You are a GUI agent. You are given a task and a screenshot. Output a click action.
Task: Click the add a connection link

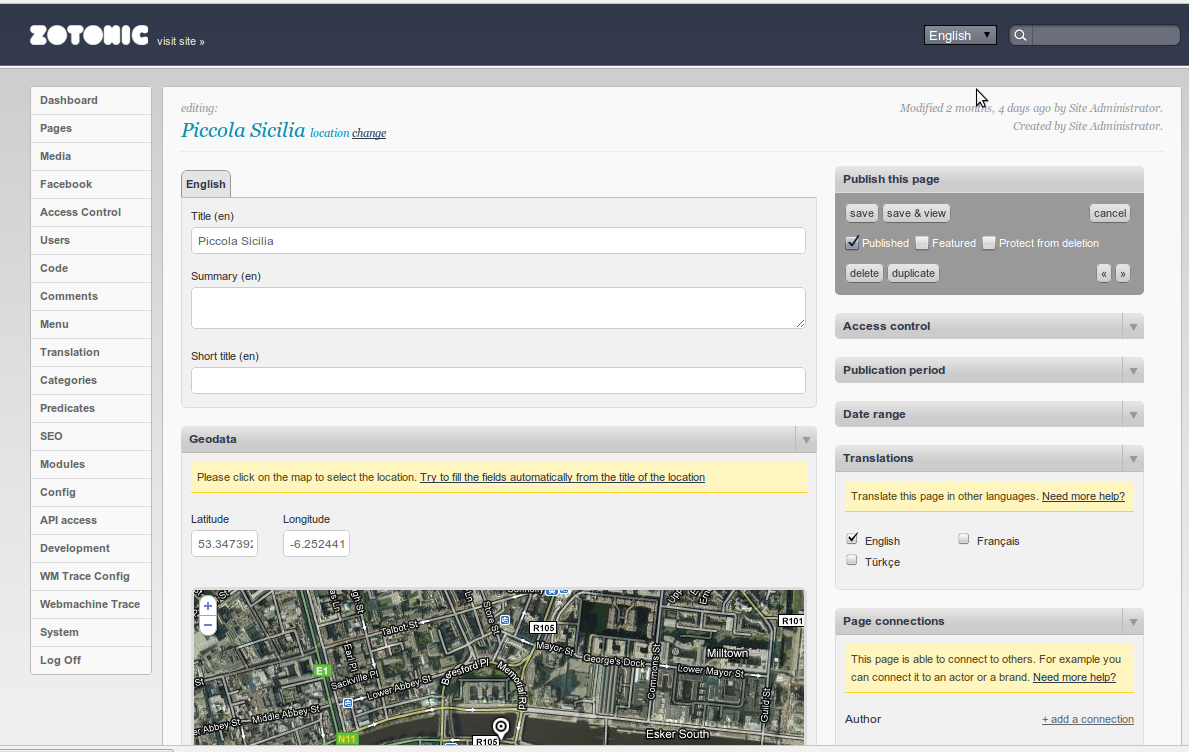[1087, 719]
